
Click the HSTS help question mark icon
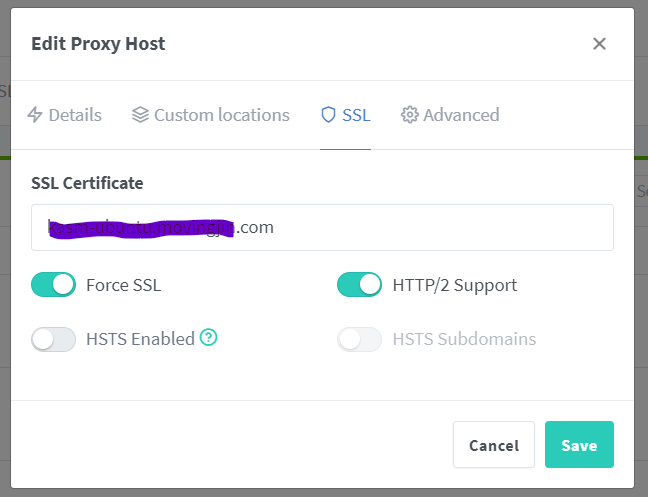(208, 337)
